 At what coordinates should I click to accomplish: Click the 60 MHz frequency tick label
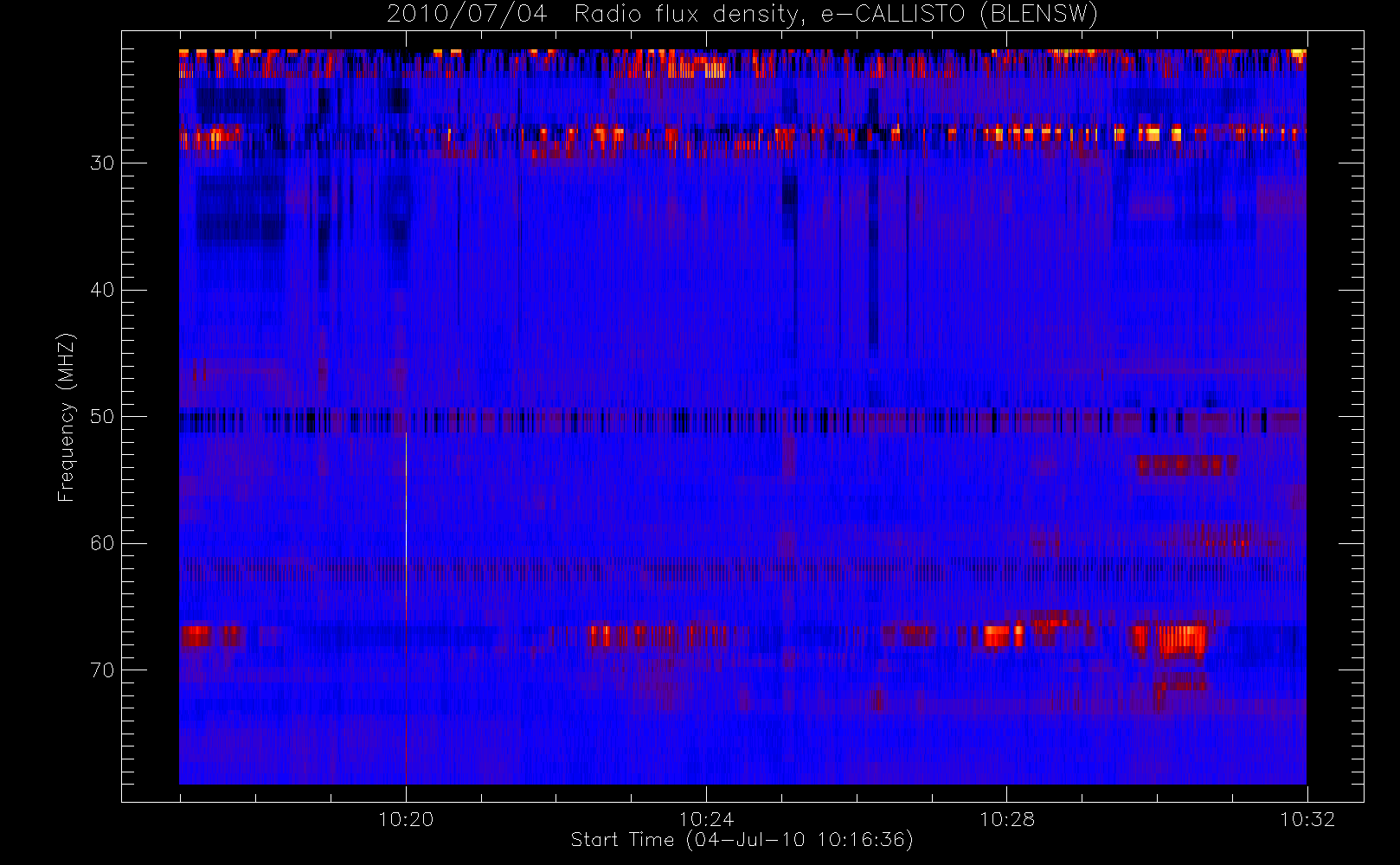(102, 543)
